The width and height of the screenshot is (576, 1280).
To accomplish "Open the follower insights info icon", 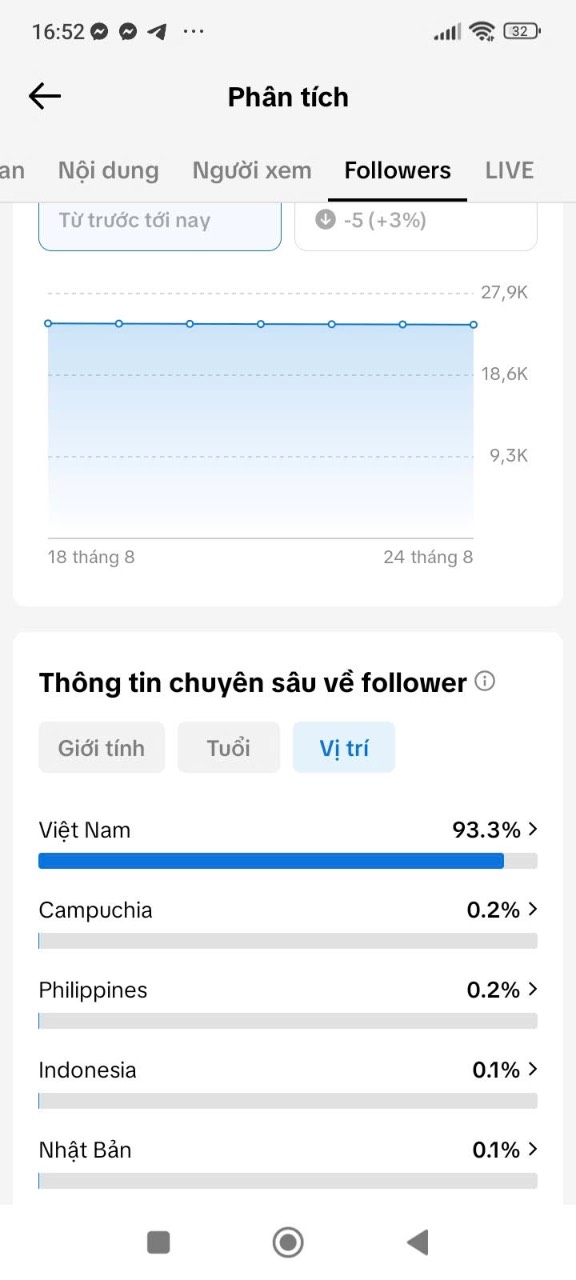I will [x=485, y=682].
